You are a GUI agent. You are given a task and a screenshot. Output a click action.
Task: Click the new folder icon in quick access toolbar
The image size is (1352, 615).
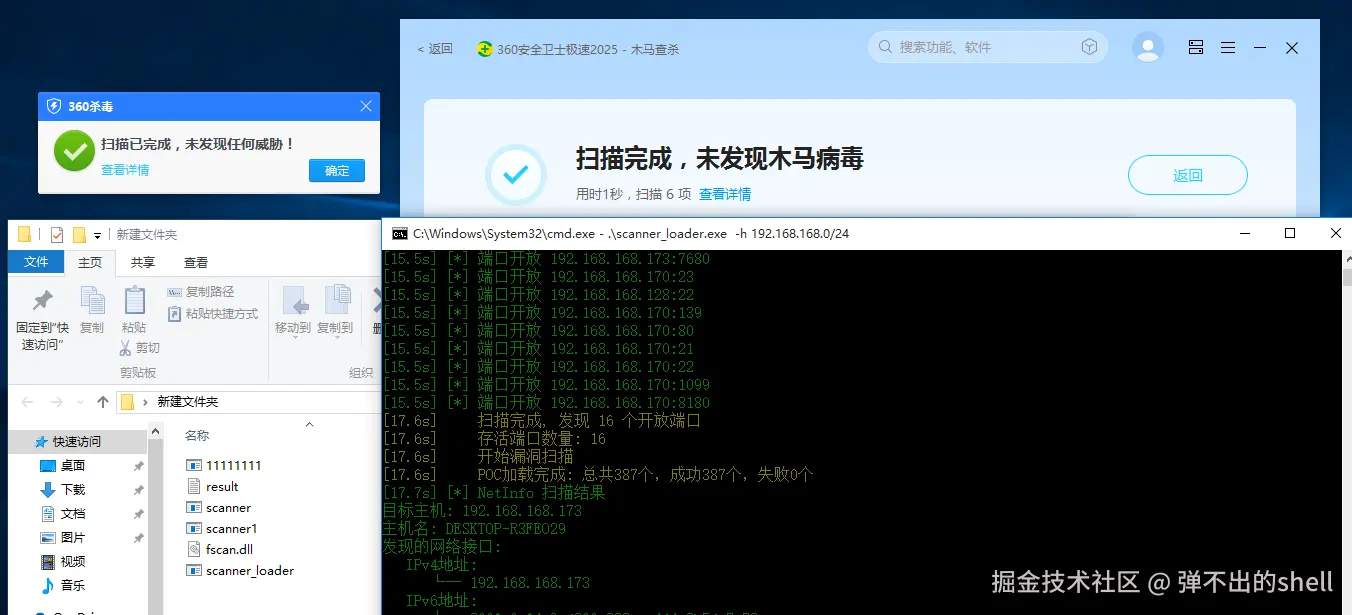pos(79,235)
